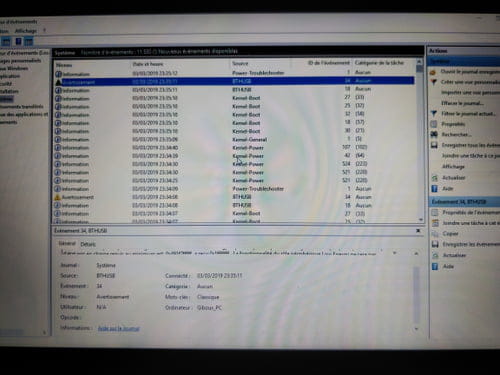Screen dimensions: 500x375
Task: Select Journaux Windows in the console tree
Action: click(14, 68)
